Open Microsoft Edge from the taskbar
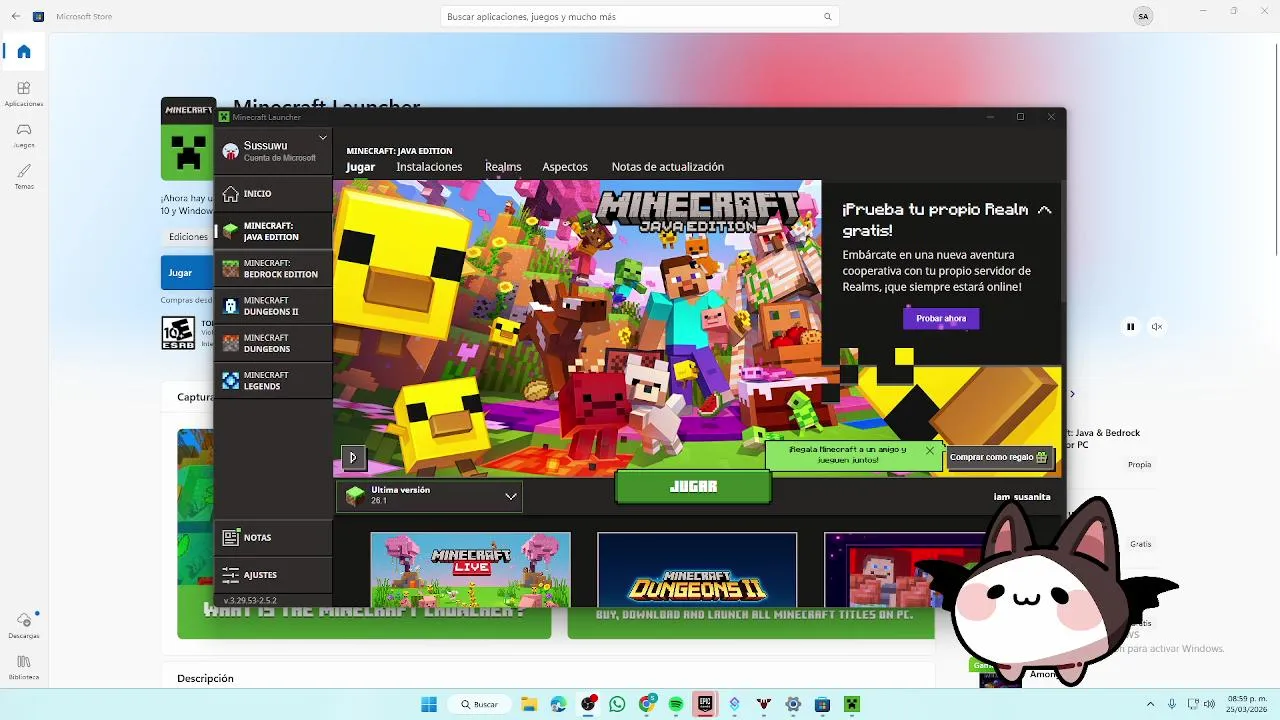The width and height of the screenshot is (1280, 720). (558, 704)
